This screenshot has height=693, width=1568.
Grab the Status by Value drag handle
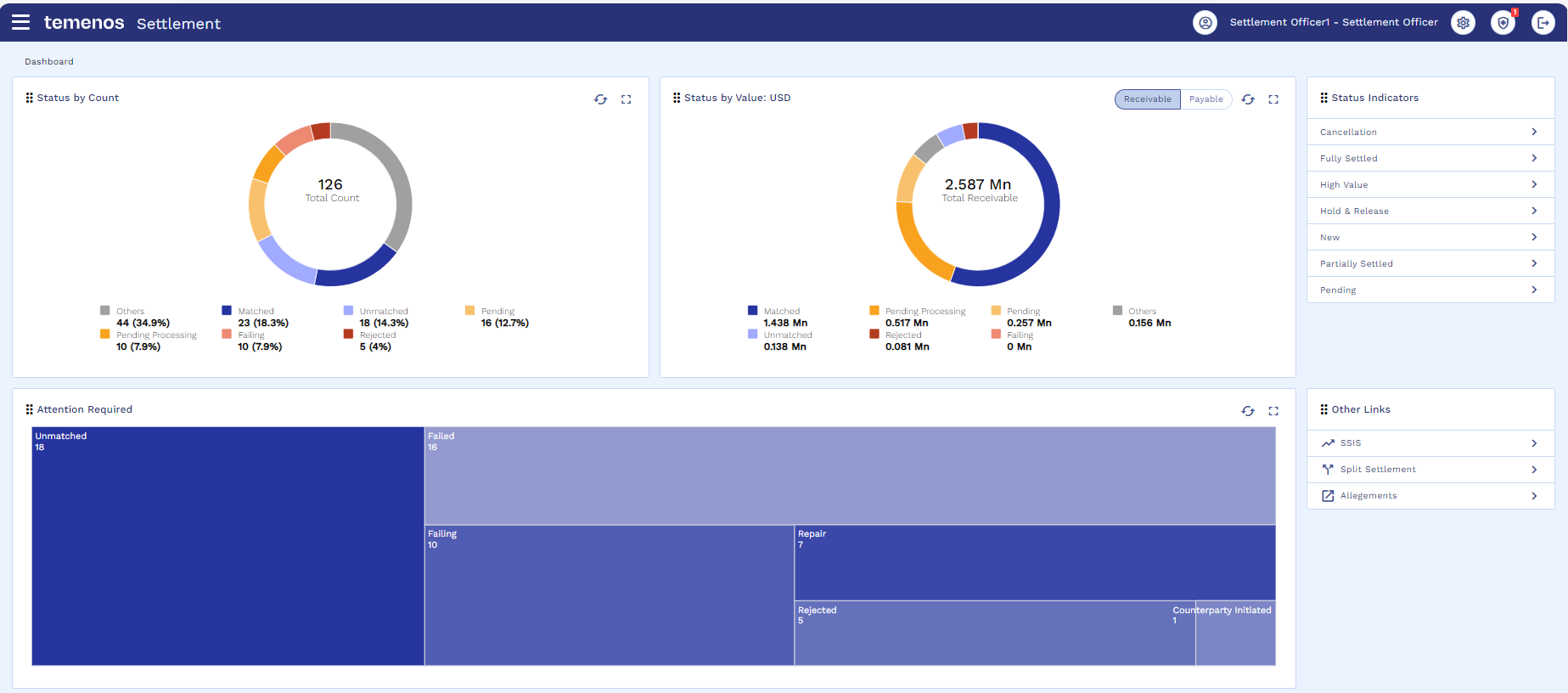(677, 98)
